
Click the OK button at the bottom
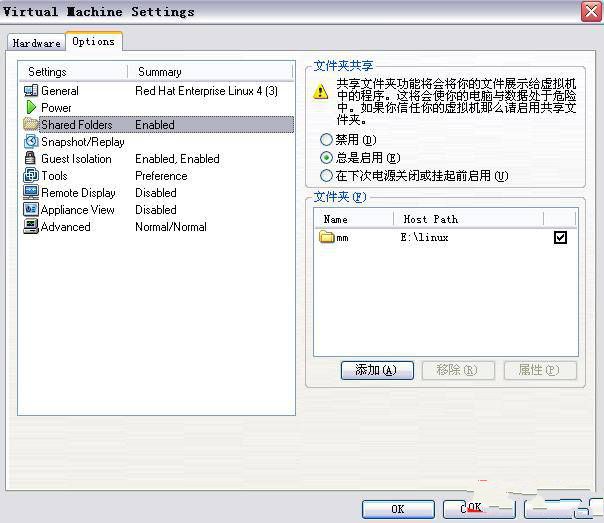pos(398,509)
